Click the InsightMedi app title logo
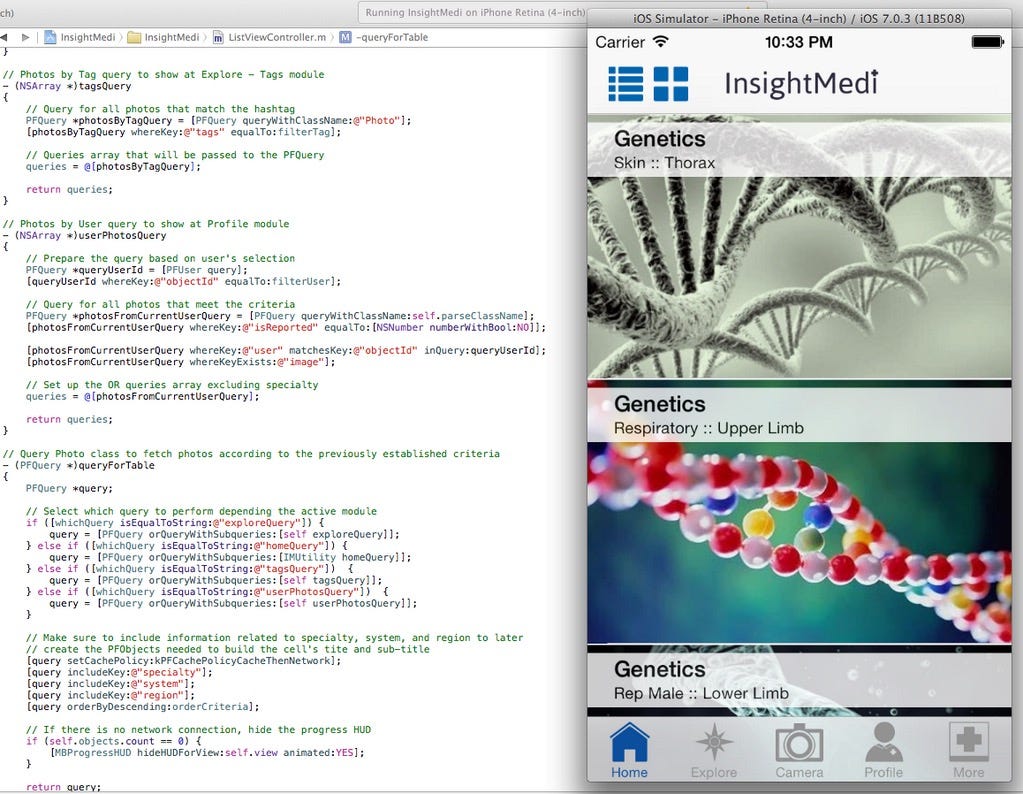 click(801, 84)
